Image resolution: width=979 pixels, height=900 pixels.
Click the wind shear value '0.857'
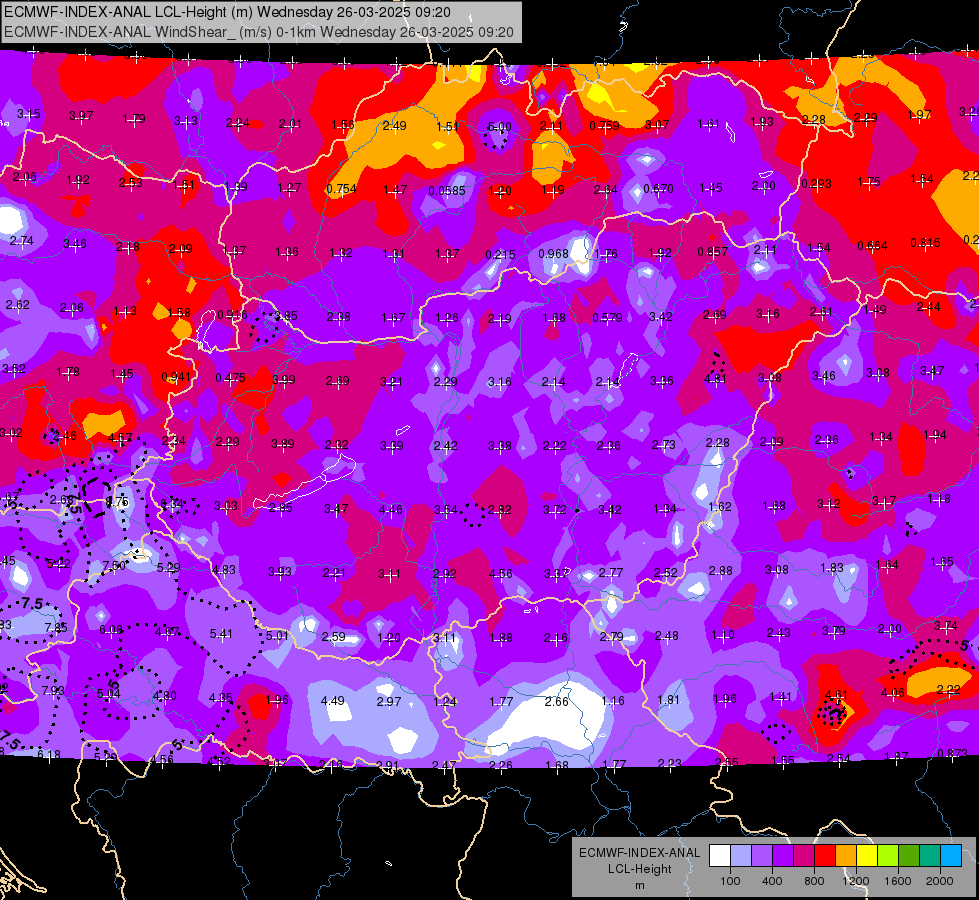[x=712, y=252]
